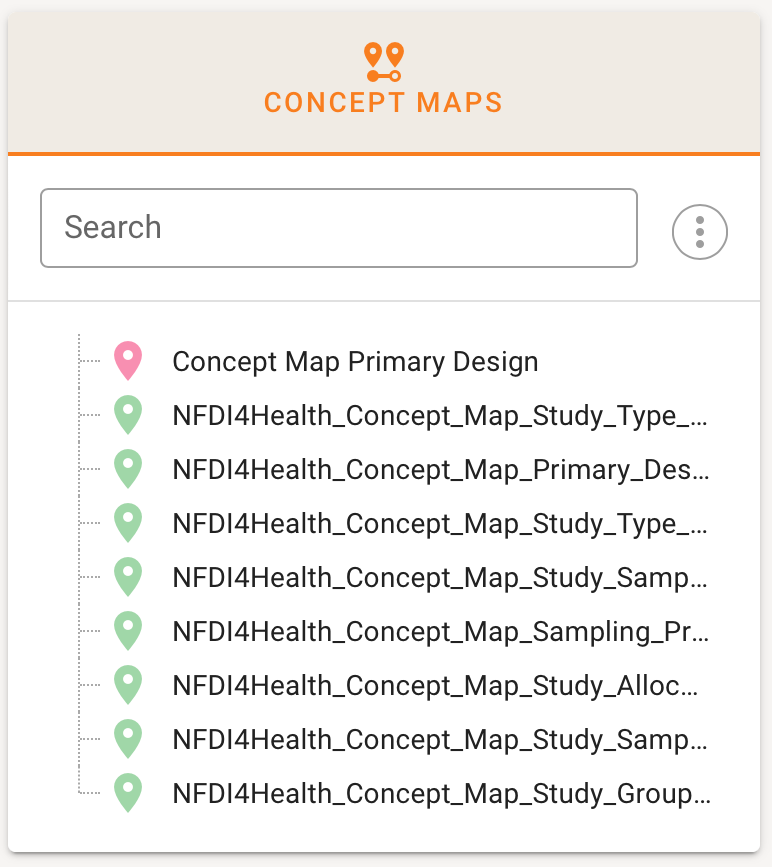Open the Concept Map Primary Design entry
Image resolution: width=772 pixels, height=867 pixels.
point(355,361)
